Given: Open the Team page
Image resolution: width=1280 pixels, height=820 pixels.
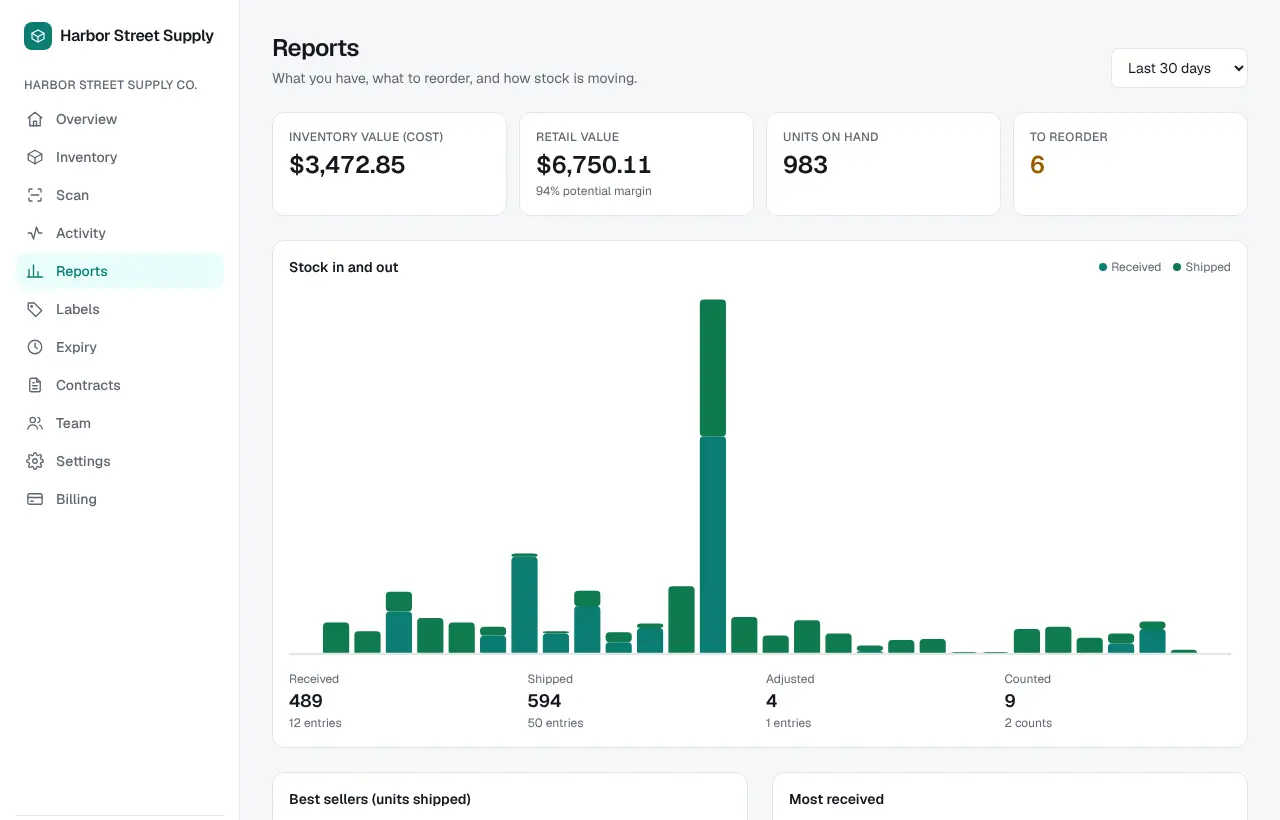Looking at the screenshot, I should [120, 423].
